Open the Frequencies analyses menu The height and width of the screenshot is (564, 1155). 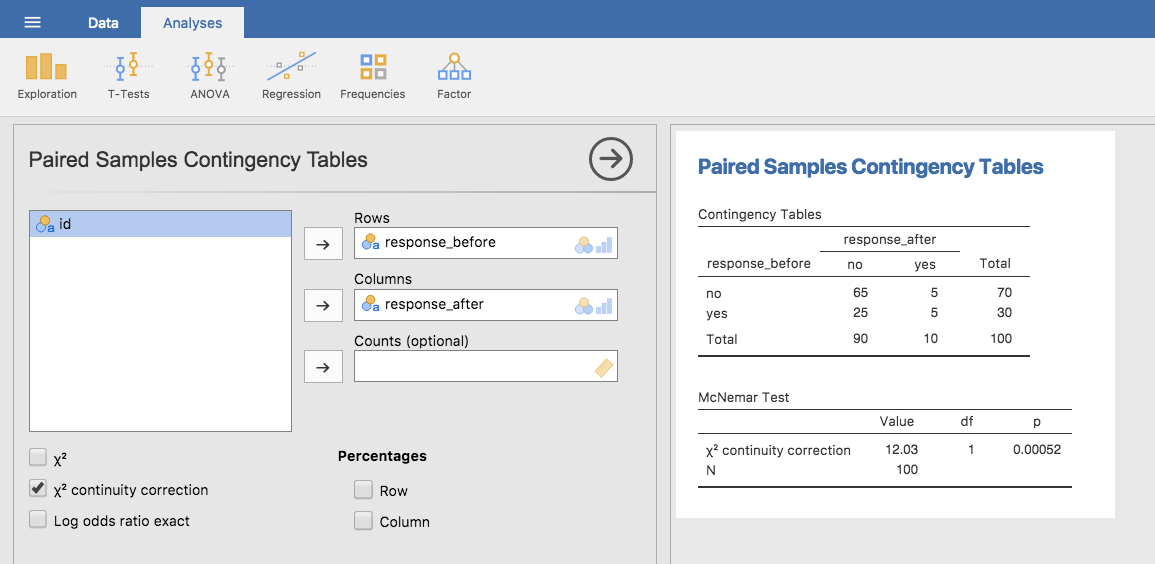373,76
